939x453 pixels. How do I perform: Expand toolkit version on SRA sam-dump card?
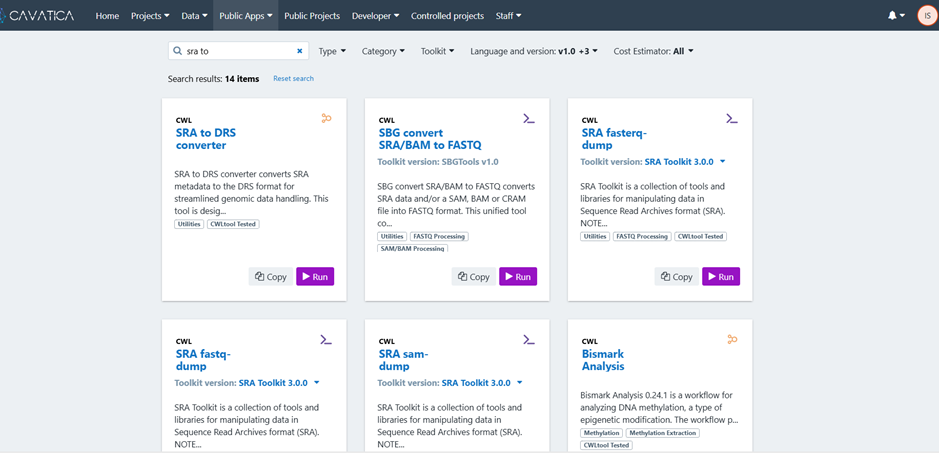click(520, 382)
